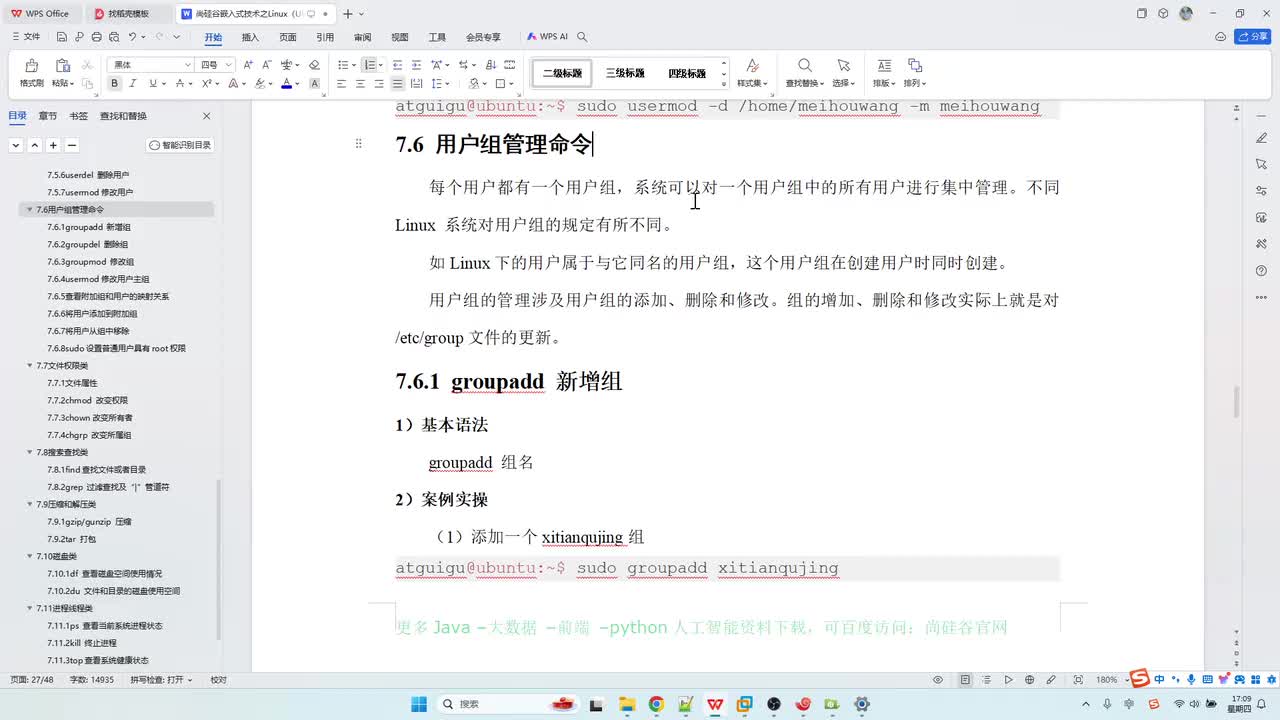The image size is (1280, 720).
Task: Open the 文件 (File) menu
Action: (27, 37)
